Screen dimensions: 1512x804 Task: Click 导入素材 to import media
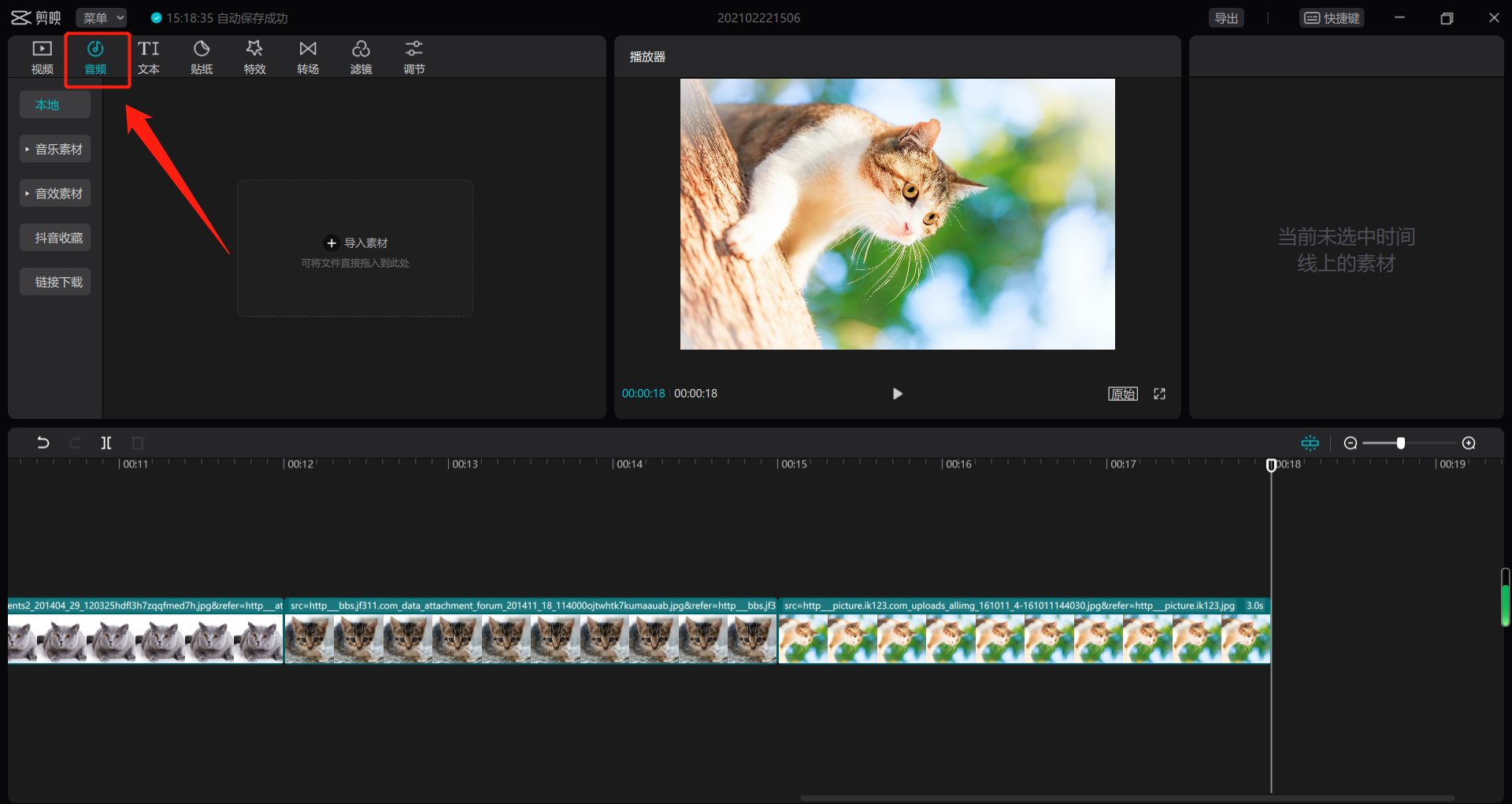pos(356,243)
